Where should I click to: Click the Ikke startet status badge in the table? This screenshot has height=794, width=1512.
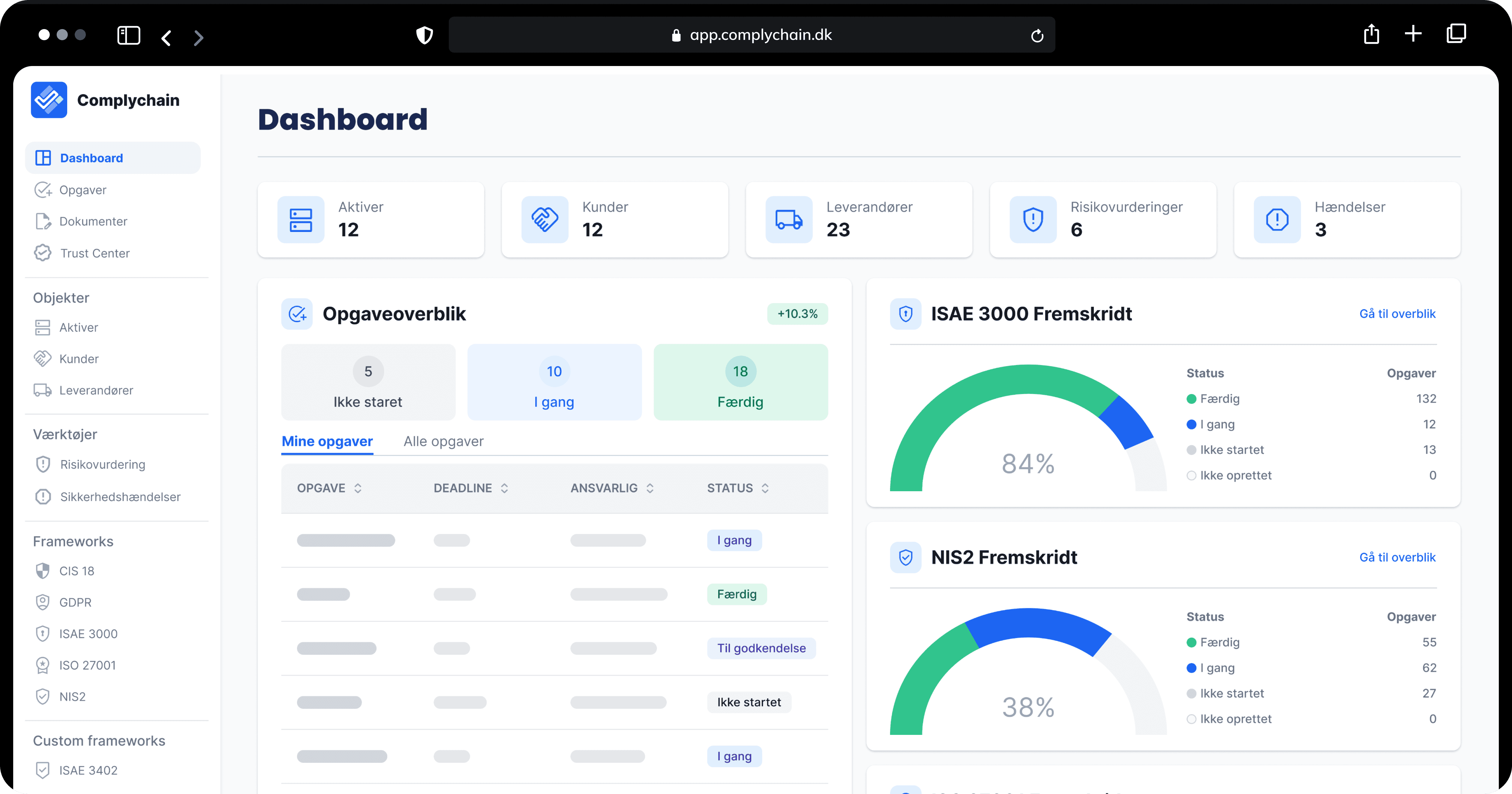pyautogui.click(x=749, y=702)
